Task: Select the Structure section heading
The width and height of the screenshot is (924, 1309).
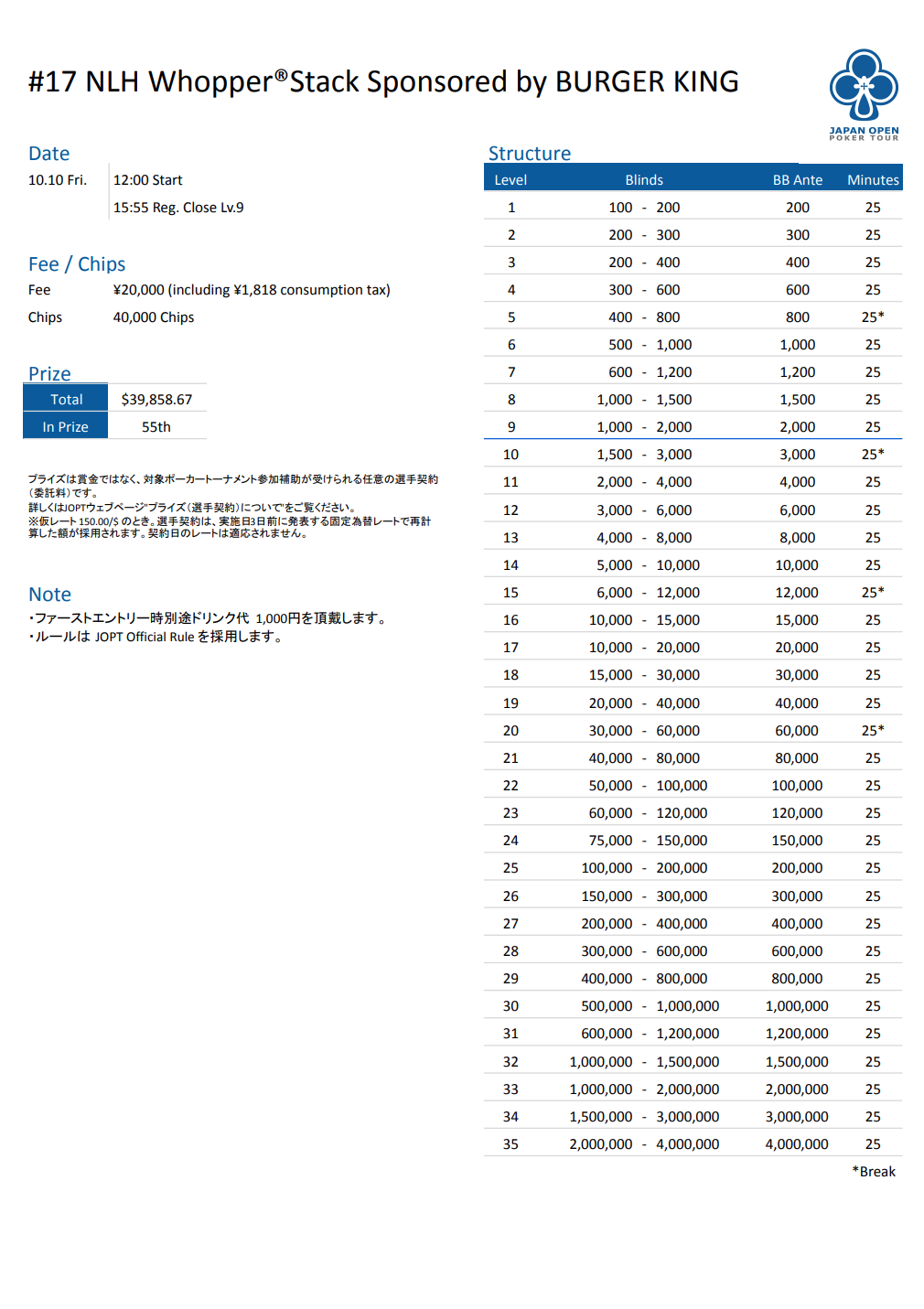Action: [529, 154]
